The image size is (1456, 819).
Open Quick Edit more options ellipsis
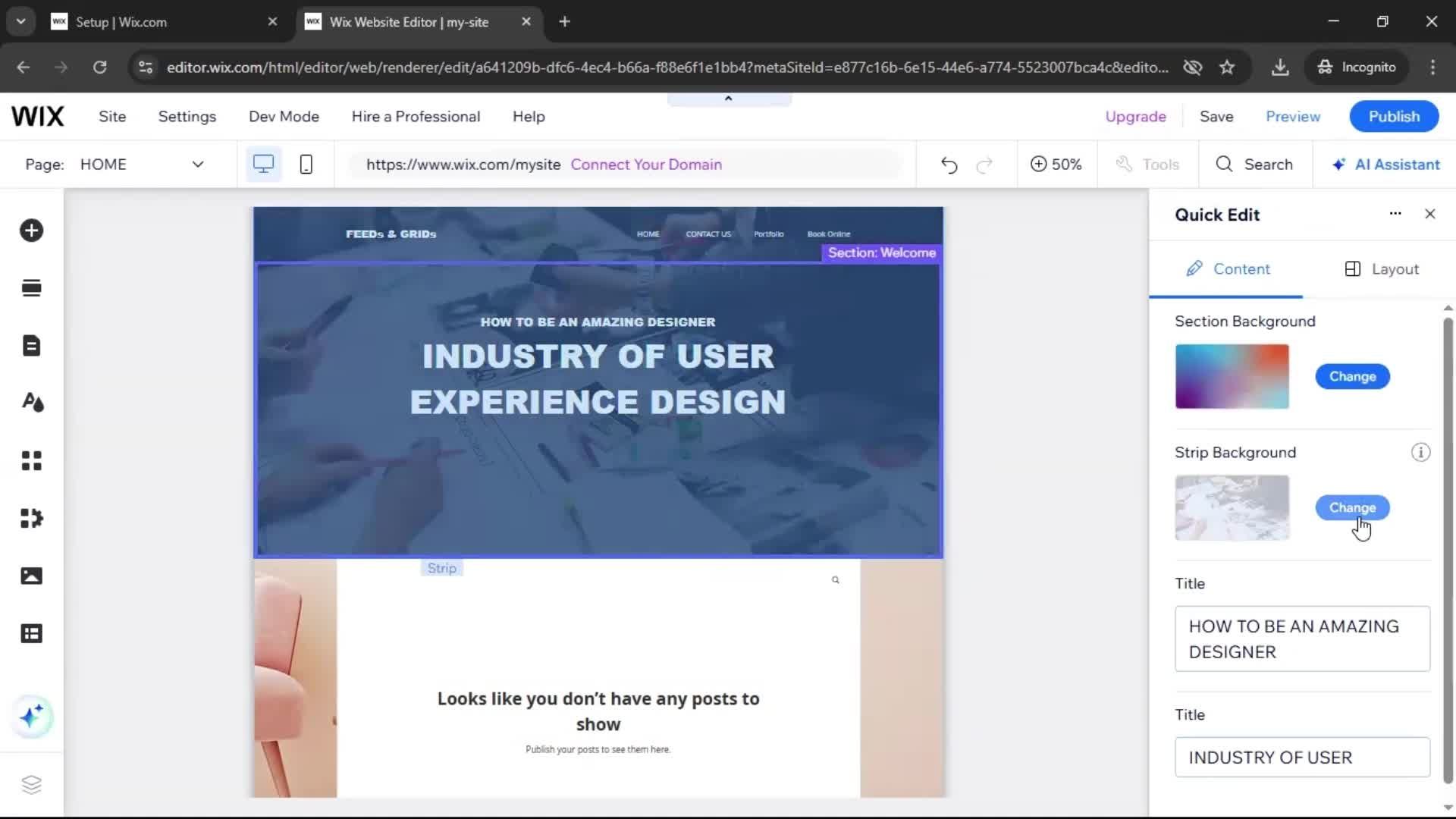[x=1395, y=214]
